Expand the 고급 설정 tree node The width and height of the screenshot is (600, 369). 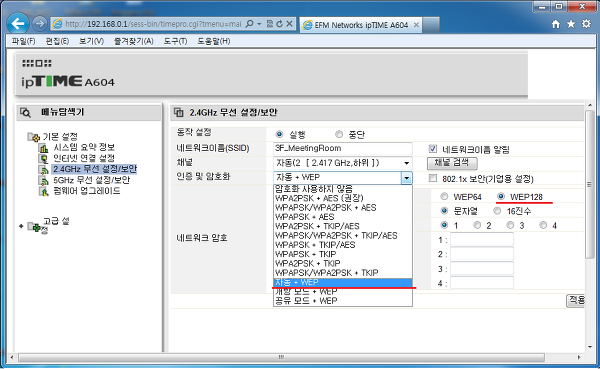(21, 226)
